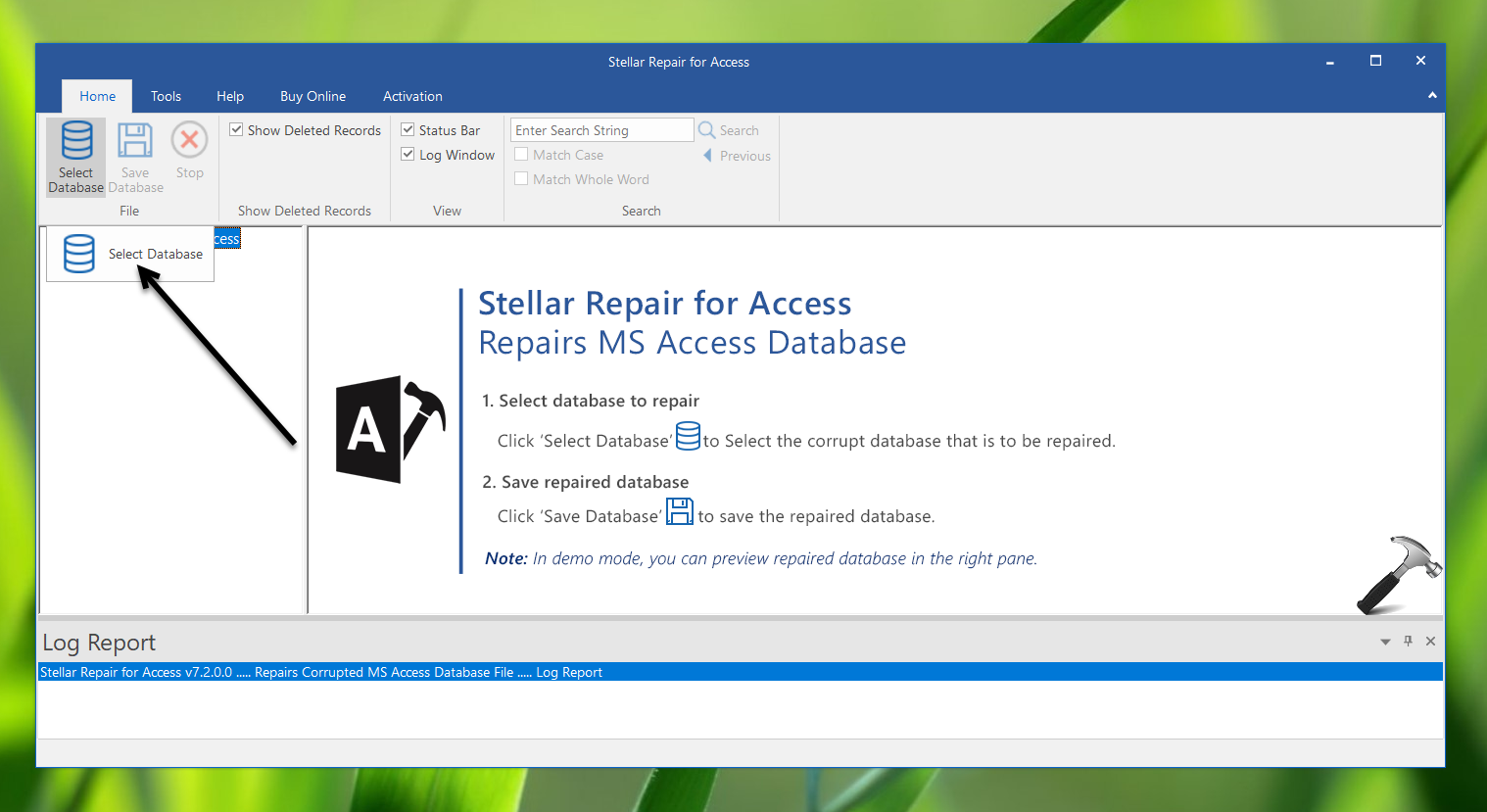Image resolution: width=1487 pixels, height=812 pixels.
Task: Close the Log Report panel
Action: coord(1430,642)
